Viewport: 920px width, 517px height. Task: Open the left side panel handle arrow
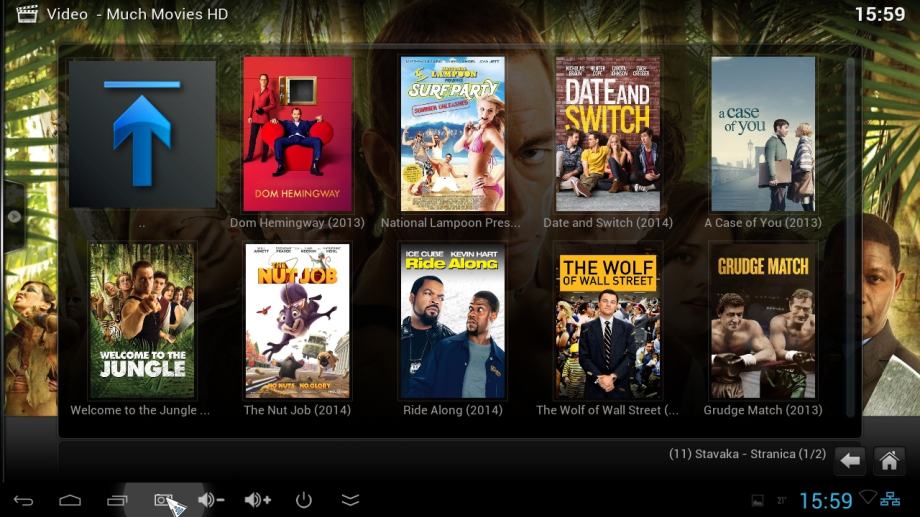click(x=14, y=217)
